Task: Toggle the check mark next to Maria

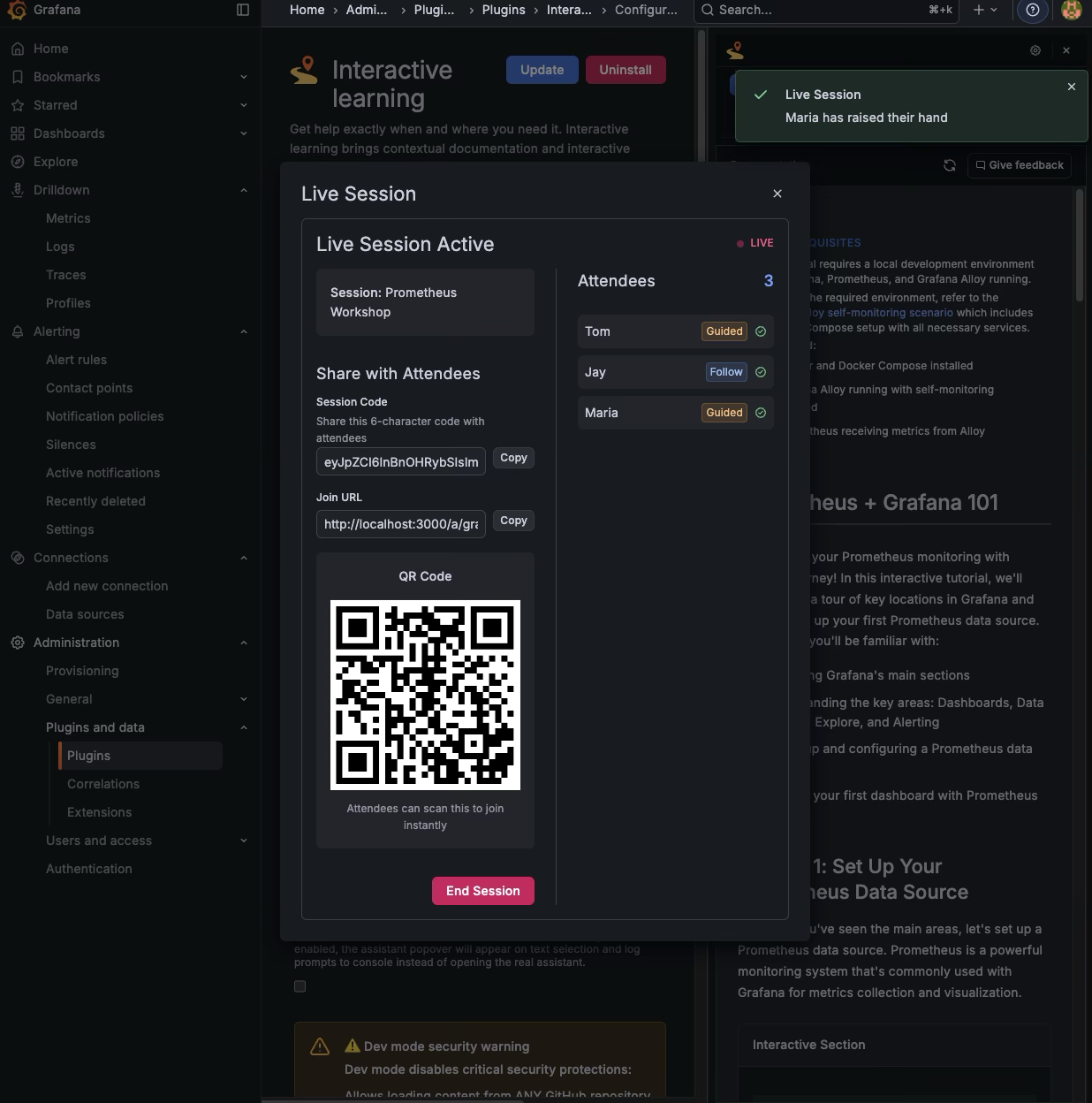Action: click(x=761, y=413)
